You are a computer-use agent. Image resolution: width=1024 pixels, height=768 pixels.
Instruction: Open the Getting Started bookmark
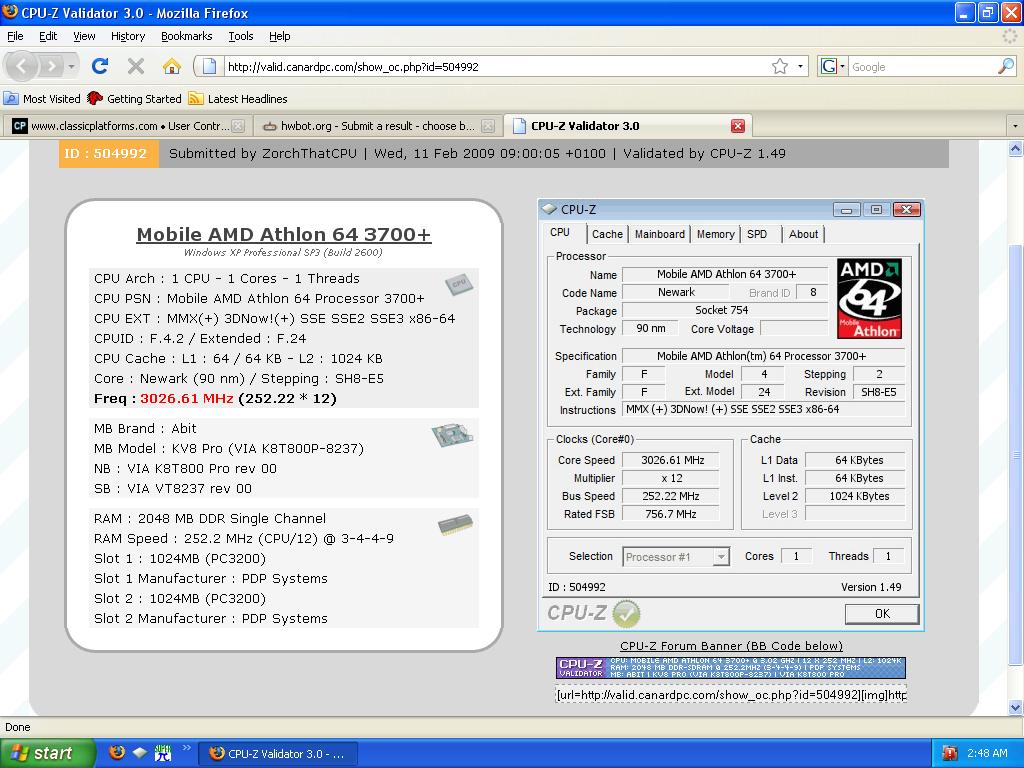click(x=134, y=99)
